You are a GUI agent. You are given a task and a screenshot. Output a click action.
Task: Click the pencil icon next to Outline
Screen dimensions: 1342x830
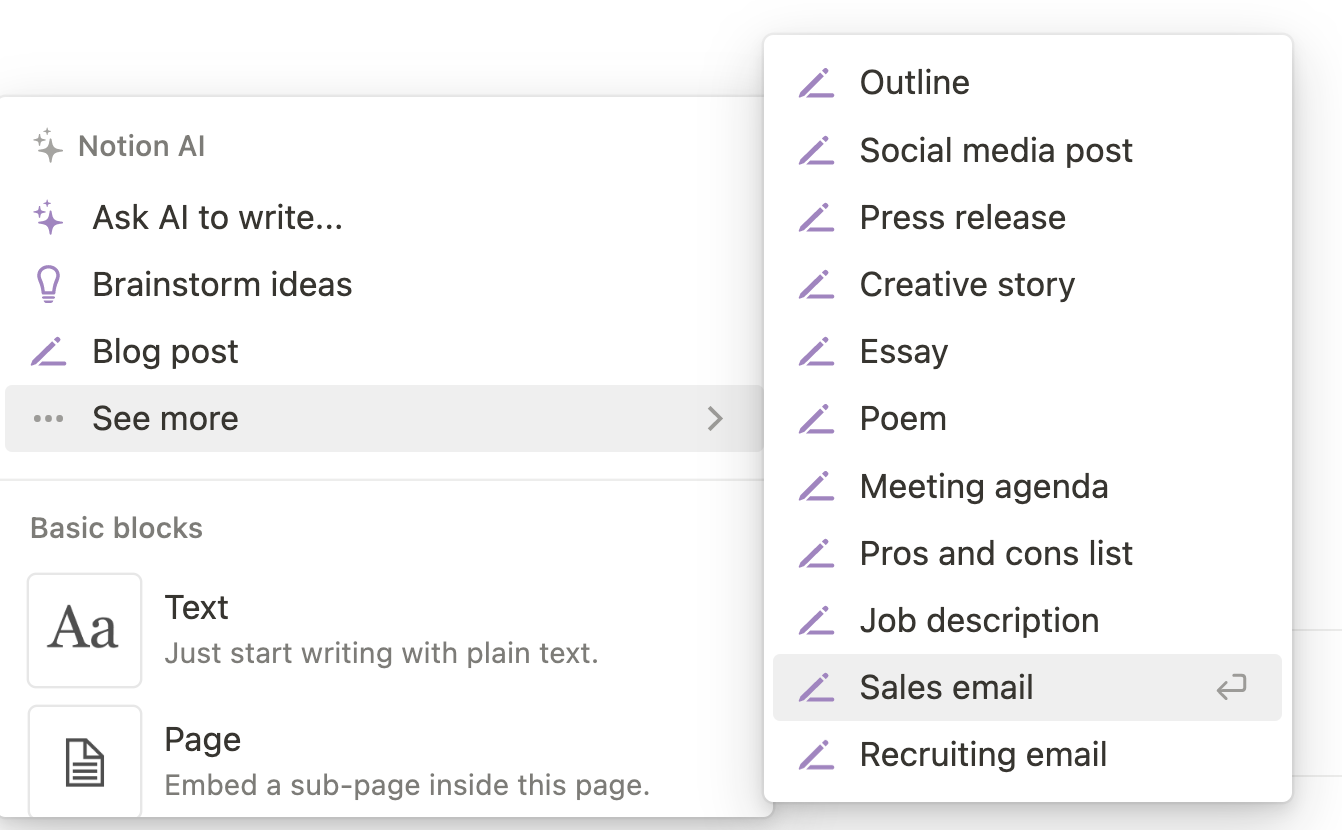816,83
